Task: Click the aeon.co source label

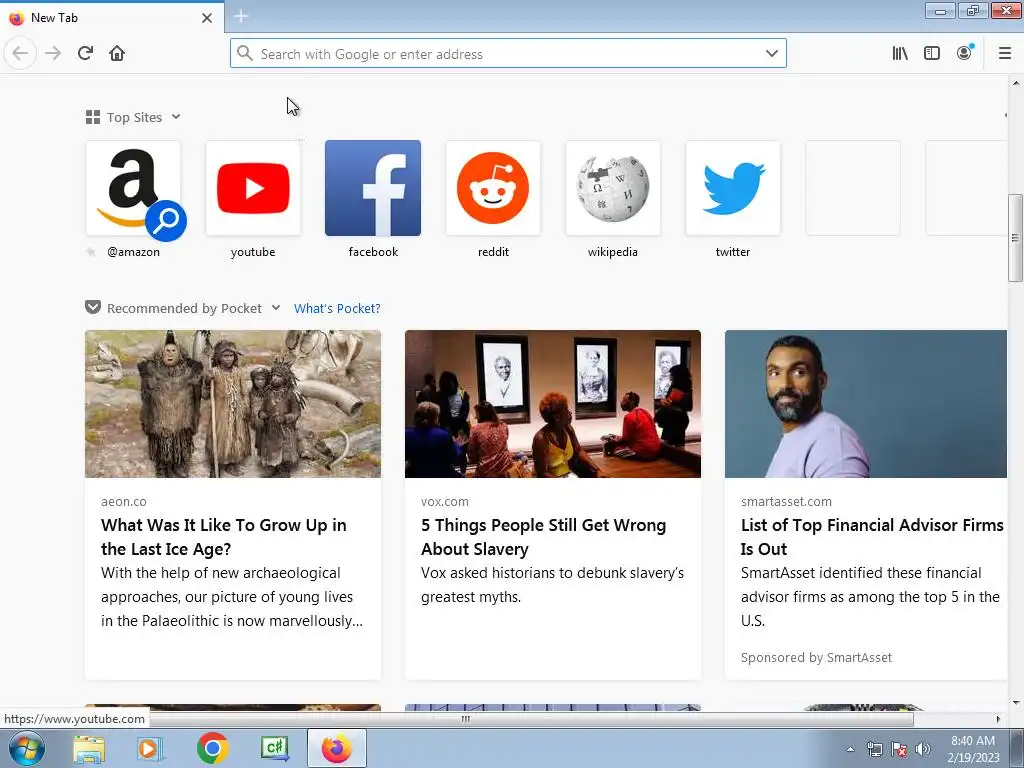Action: (123, 502)
